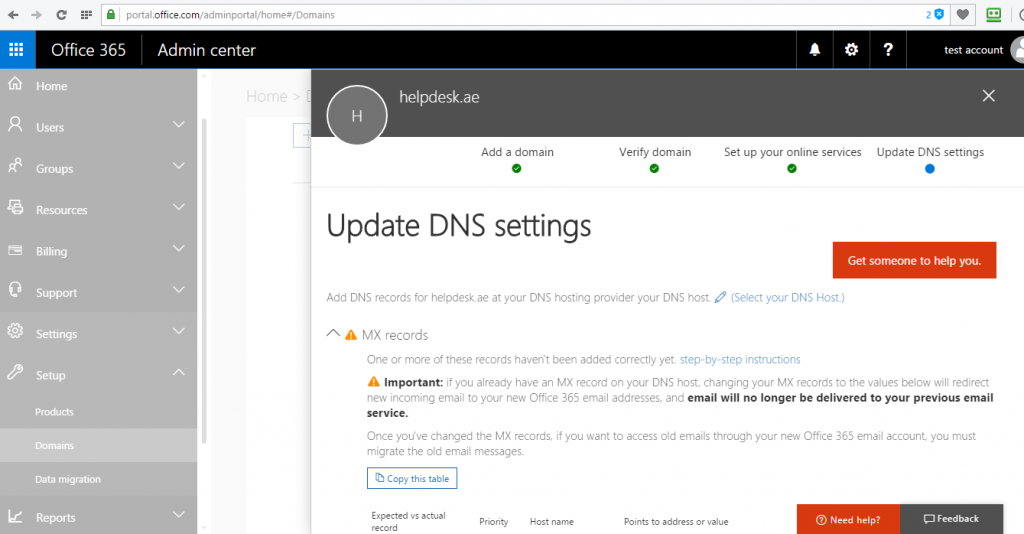Open the help question mark menu
Image resolution: width=1024 pixels, height=534 pixels.
(x=888, y=50)
